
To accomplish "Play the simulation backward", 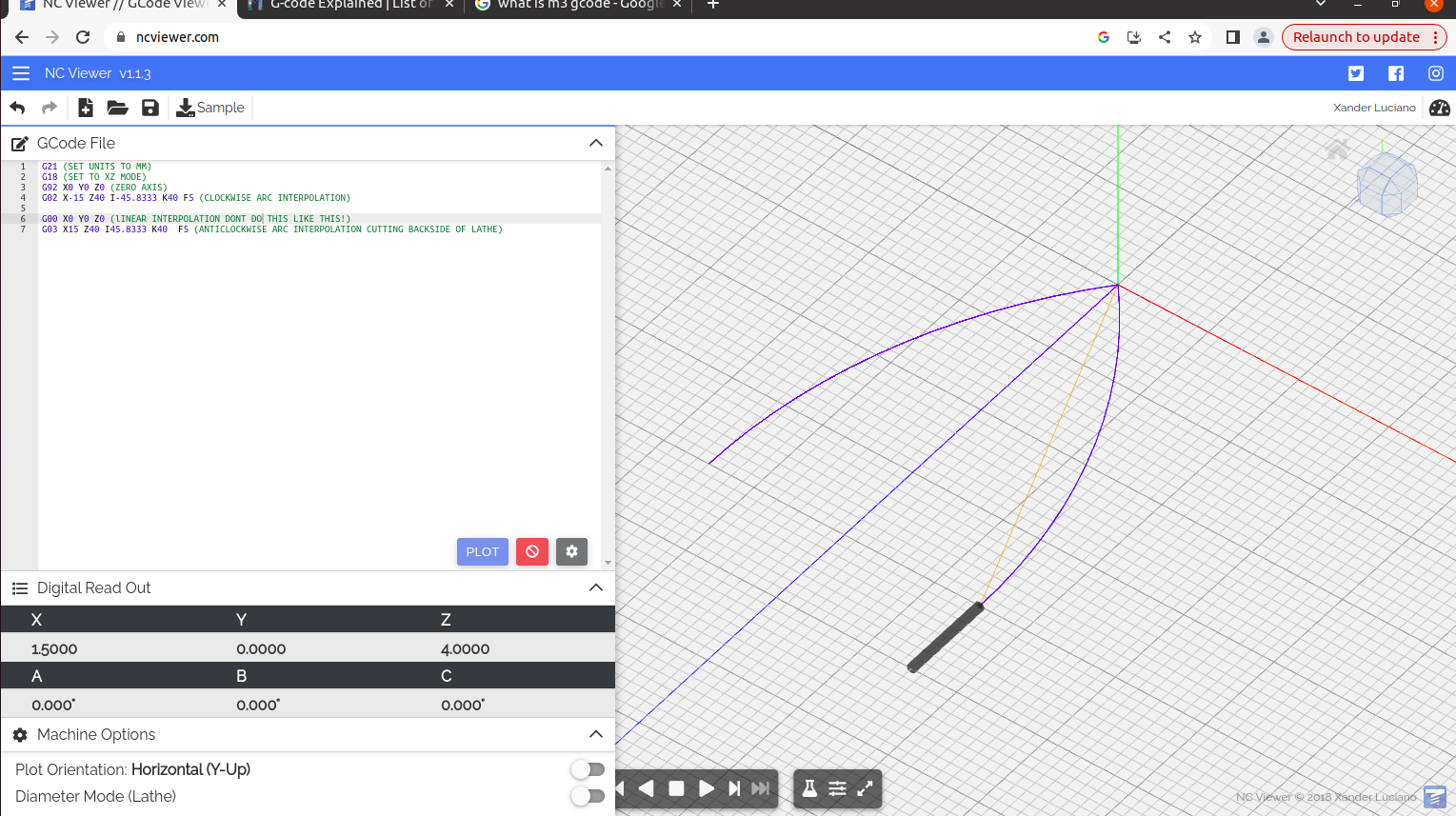I will (646, 788).
